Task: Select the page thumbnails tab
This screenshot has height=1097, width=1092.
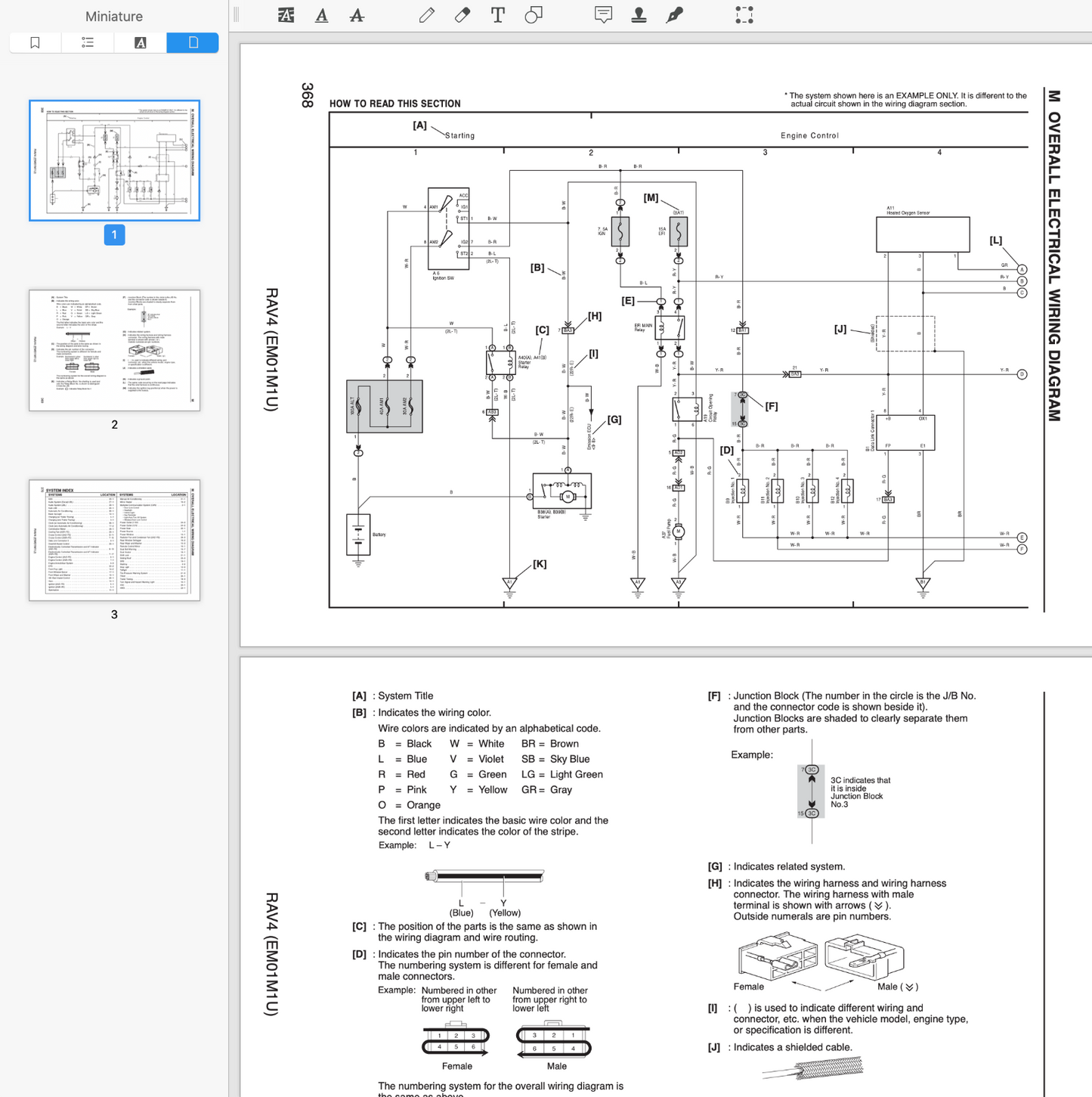Action: click(193, 43)
